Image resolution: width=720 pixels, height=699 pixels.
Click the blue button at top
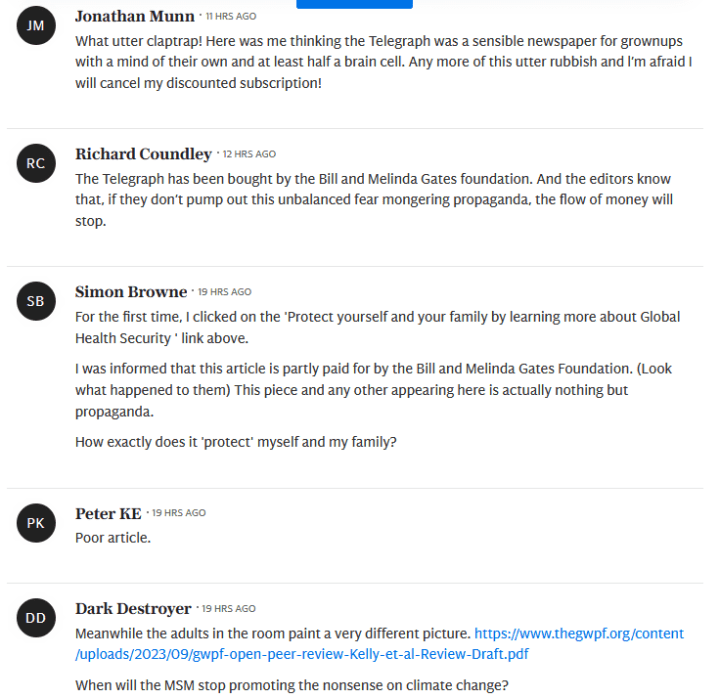[x=354, y=4]
